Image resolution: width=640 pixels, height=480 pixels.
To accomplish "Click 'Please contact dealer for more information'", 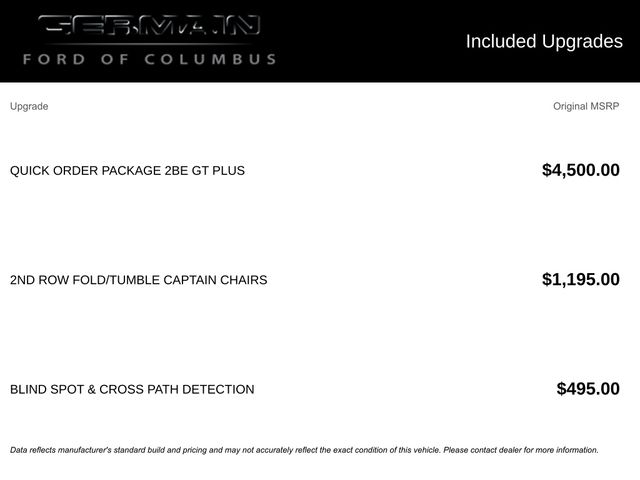I will click(x=521, y=450).
